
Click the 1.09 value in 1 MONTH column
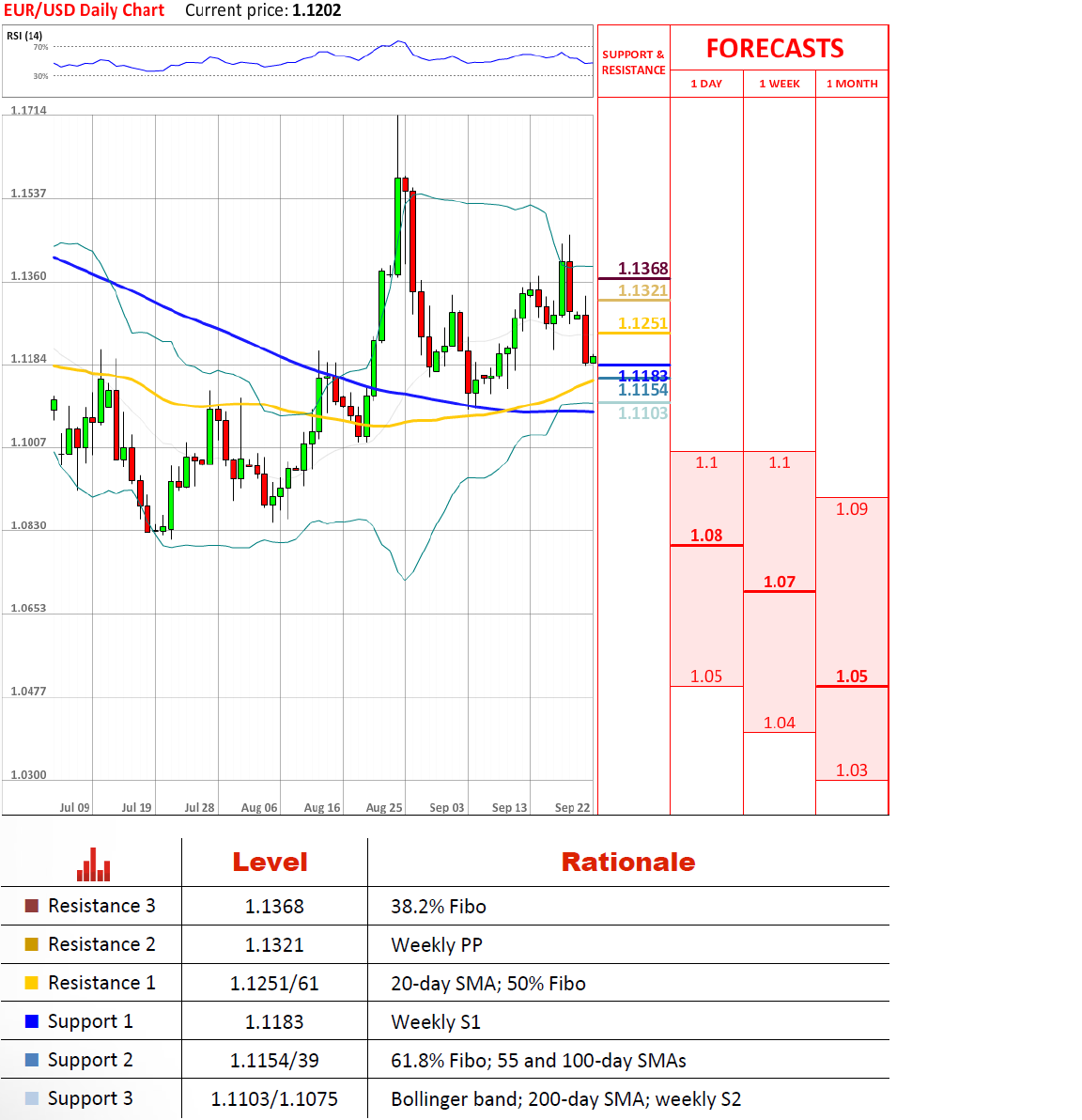[852, 509]
